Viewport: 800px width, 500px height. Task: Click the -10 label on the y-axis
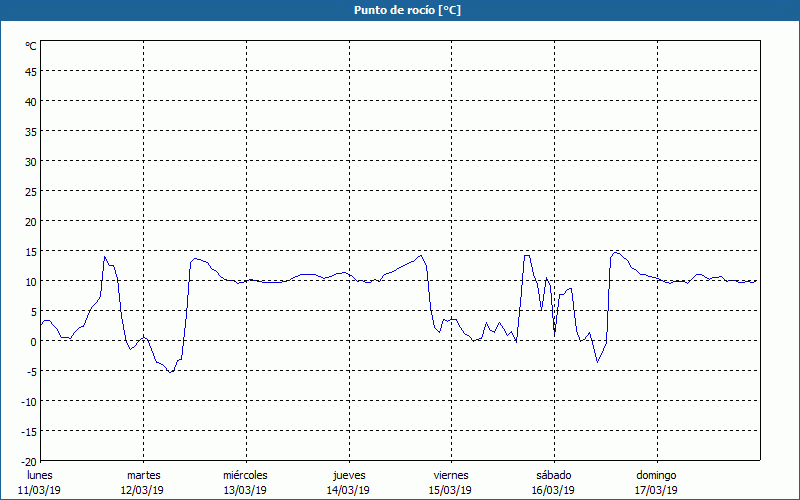[x=29, y=401]
